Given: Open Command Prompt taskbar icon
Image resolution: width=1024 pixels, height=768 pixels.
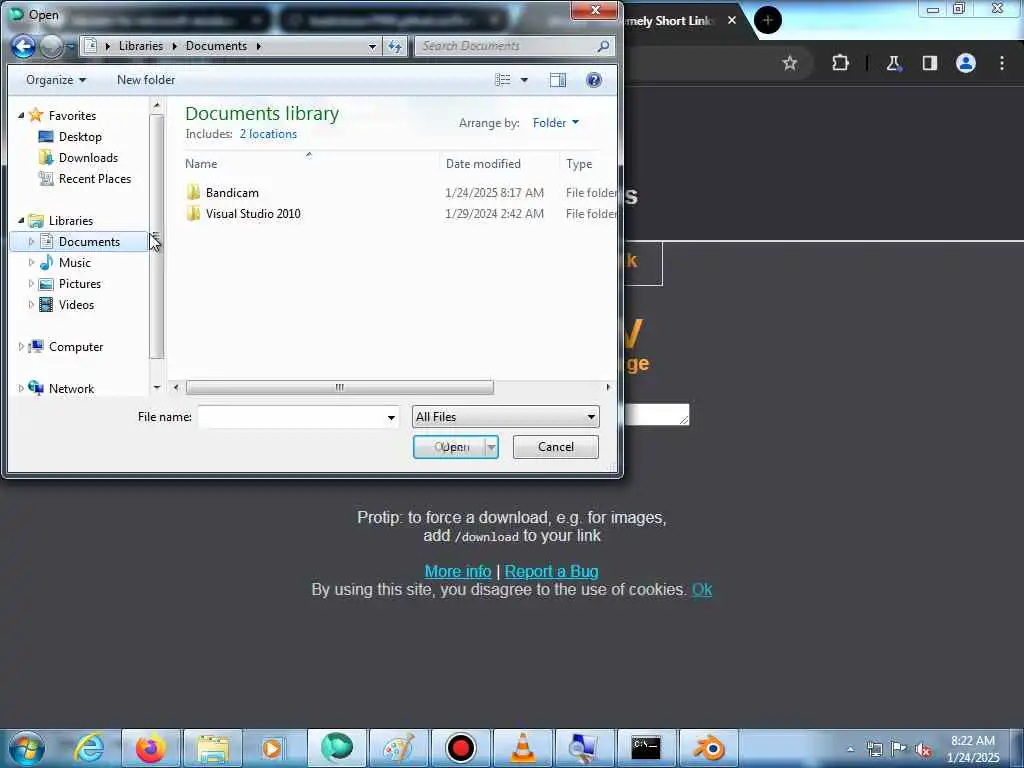Looking at the screenshot, I should click(x=646, y=748).
